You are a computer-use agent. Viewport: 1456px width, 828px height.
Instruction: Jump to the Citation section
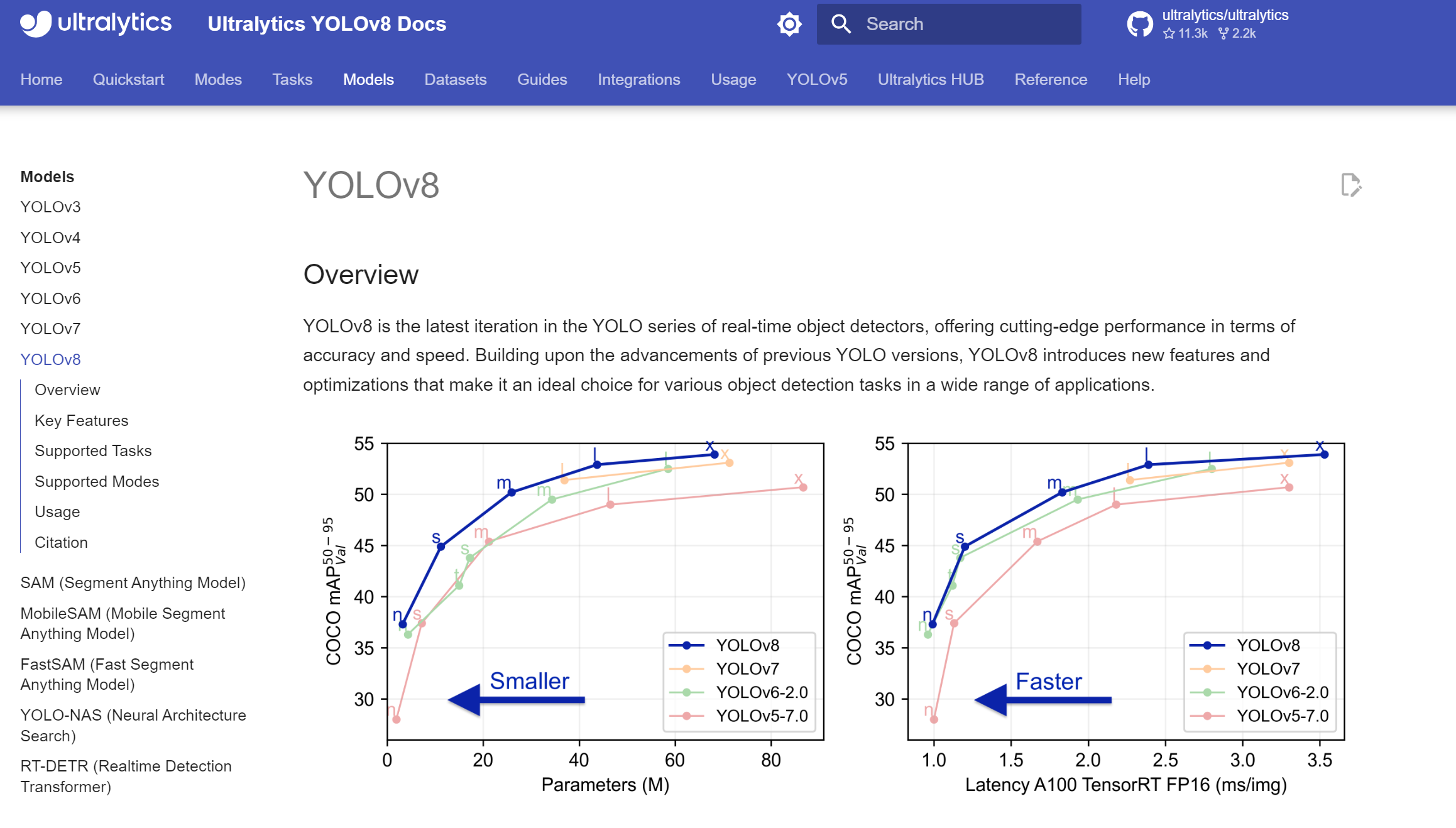point(61,542)
